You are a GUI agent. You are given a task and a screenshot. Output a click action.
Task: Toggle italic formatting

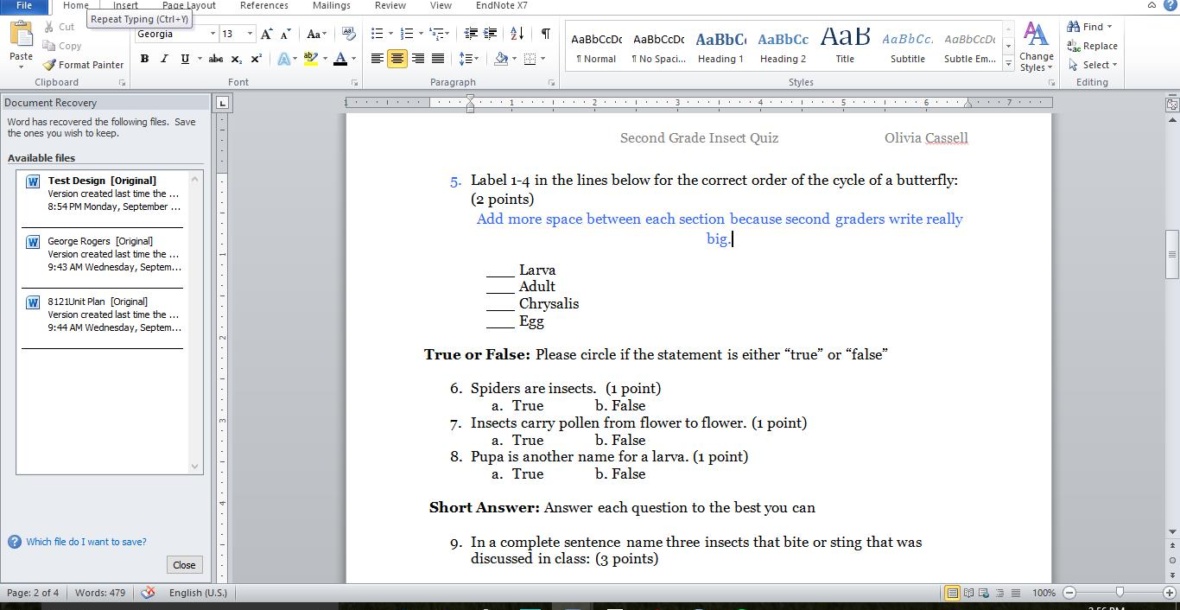(163, 59)
